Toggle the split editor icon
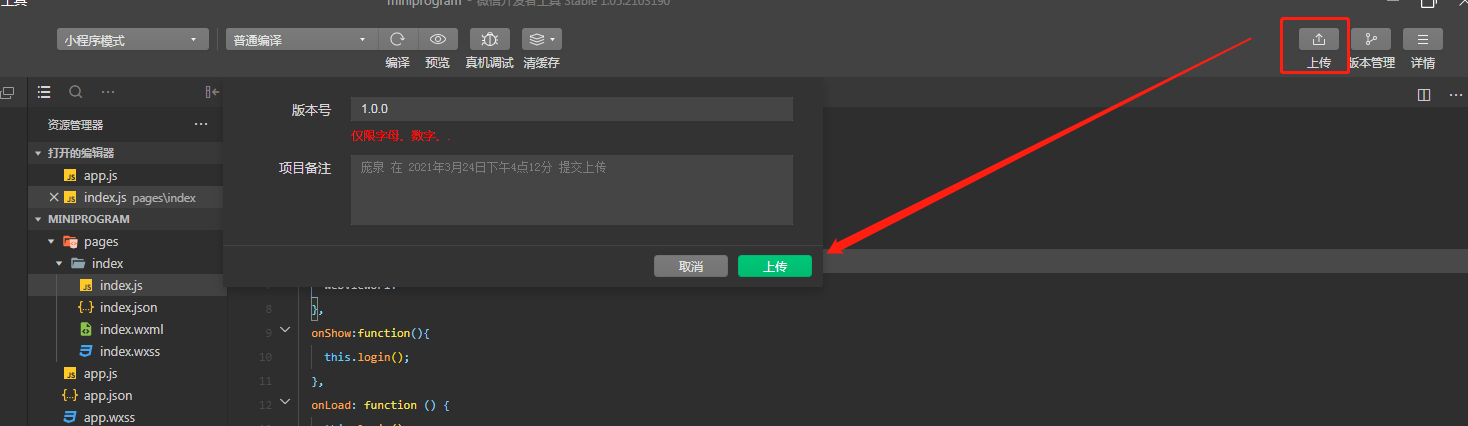Viewport: 1468px width, 426px height. (x=1424, y=94)
